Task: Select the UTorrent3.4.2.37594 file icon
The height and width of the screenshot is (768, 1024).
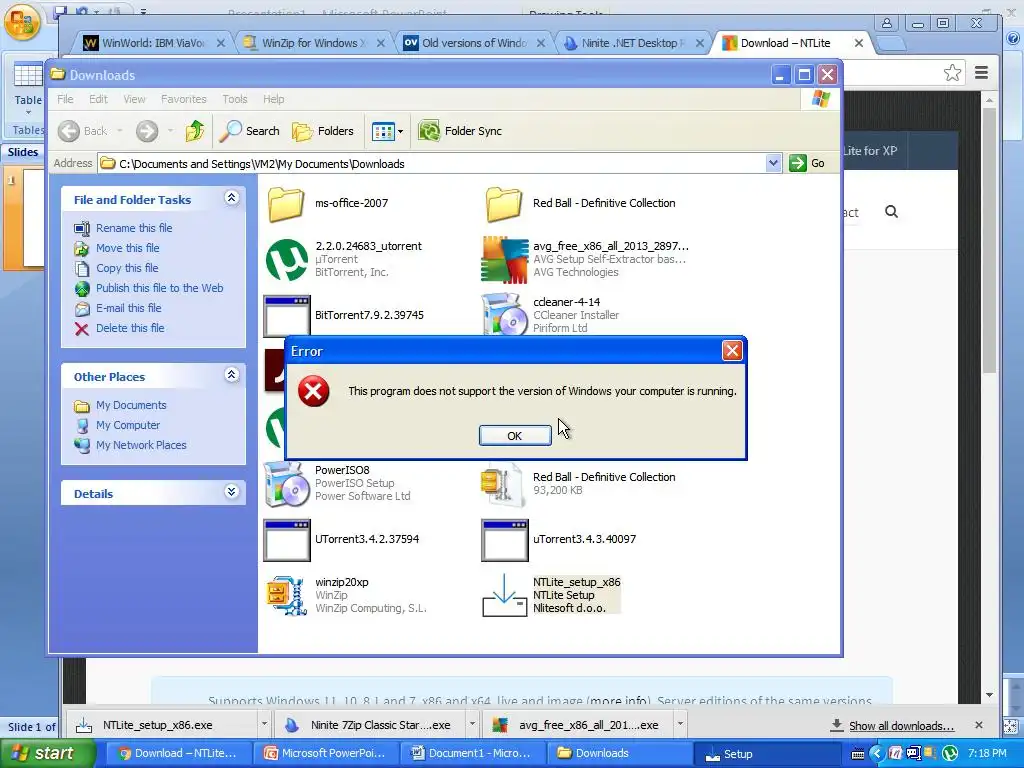Action: 287,540
